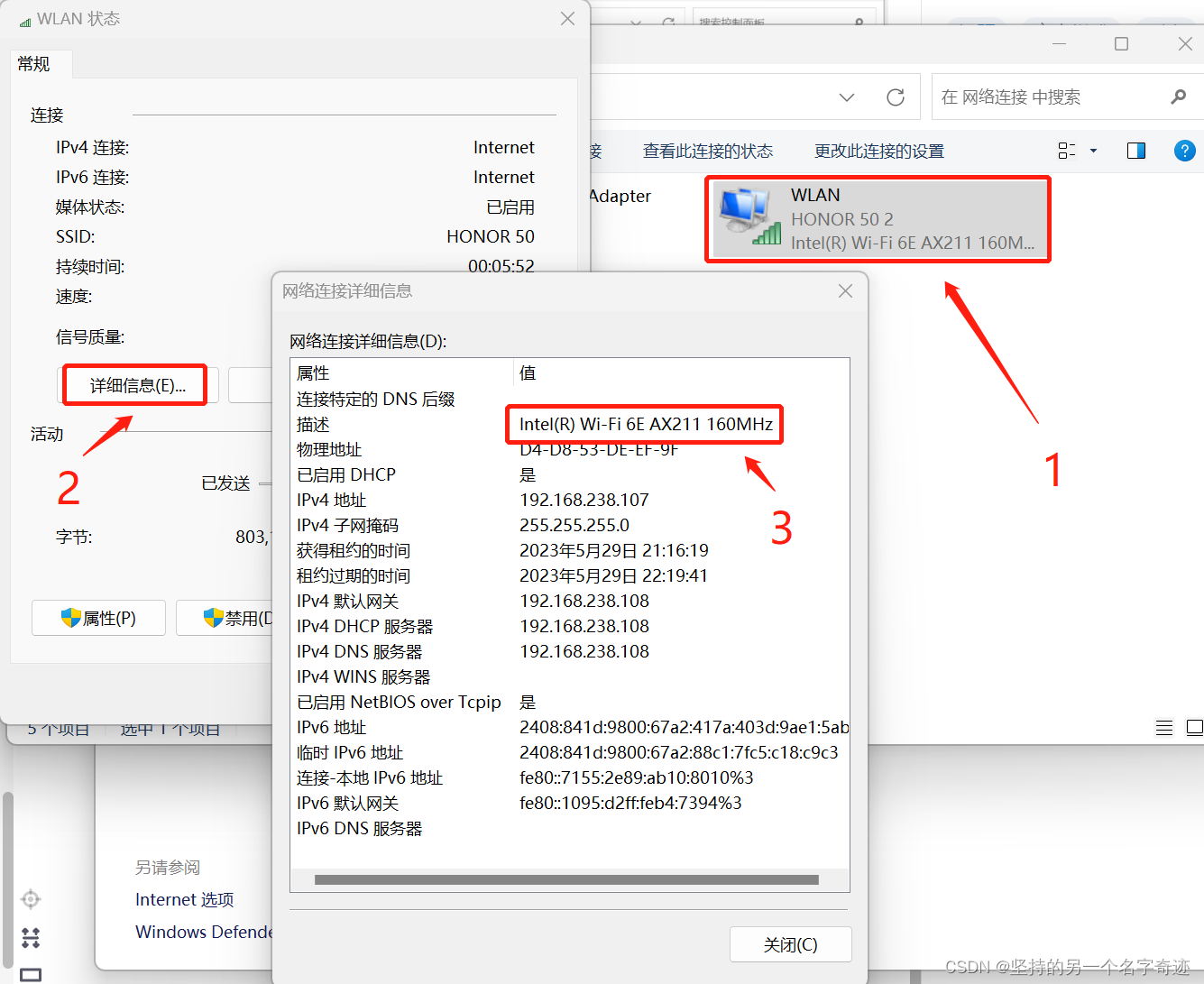Viewport: 1204px width, 984px height.
Task: Toggle the preview pane icon in the toolbar
Action: 1136,151
